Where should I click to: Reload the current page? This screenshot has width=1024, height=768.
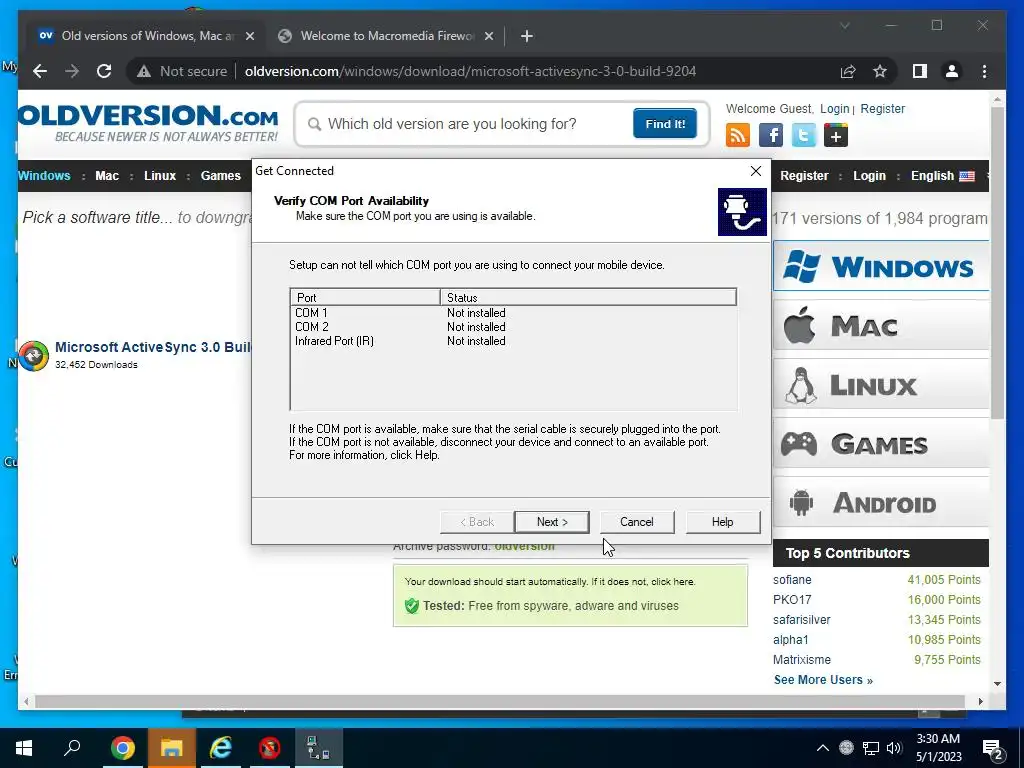104,71
